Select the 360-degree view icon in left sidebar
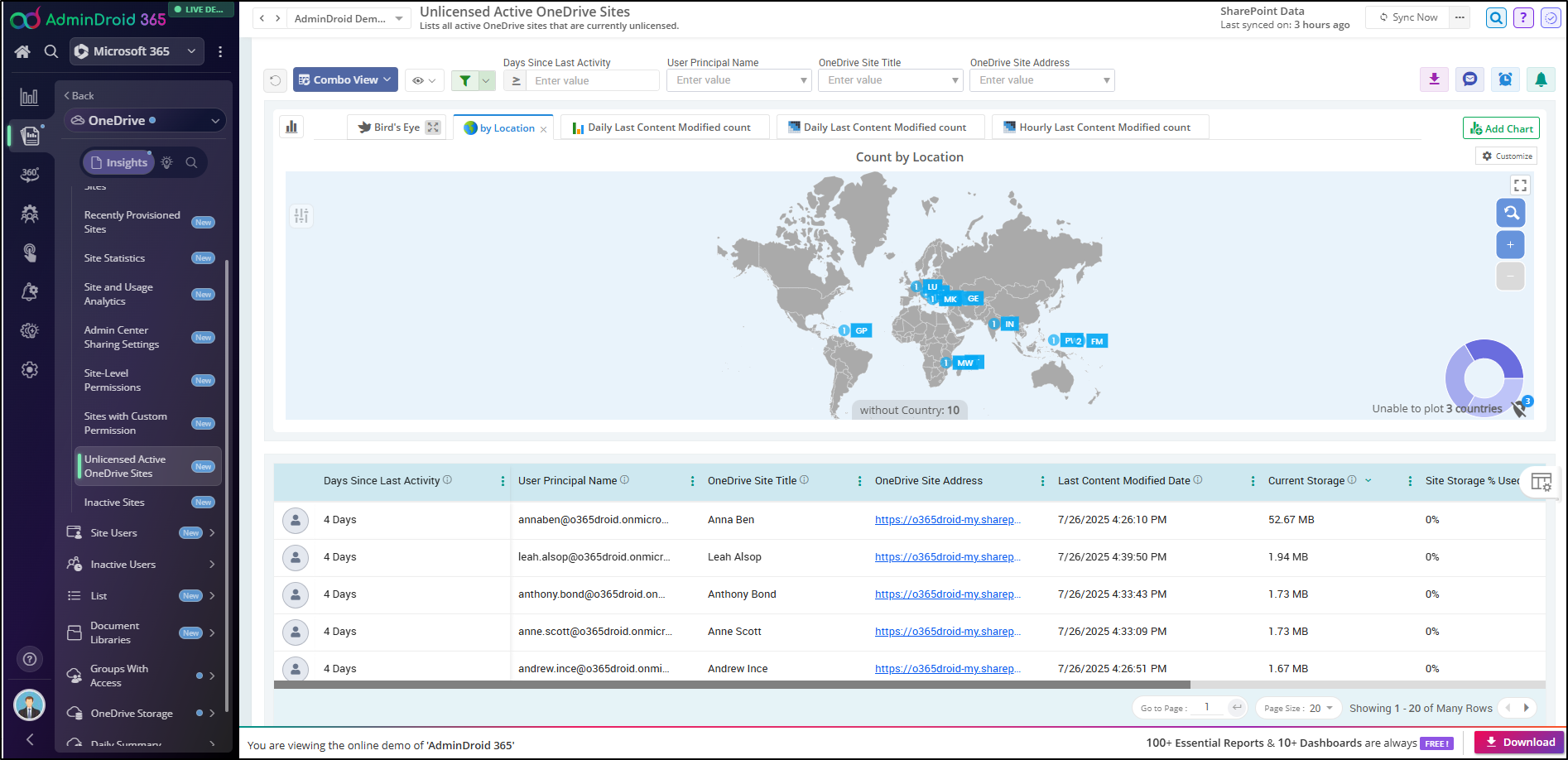Viewport: 1568px width, 760px height. [30, 175]
